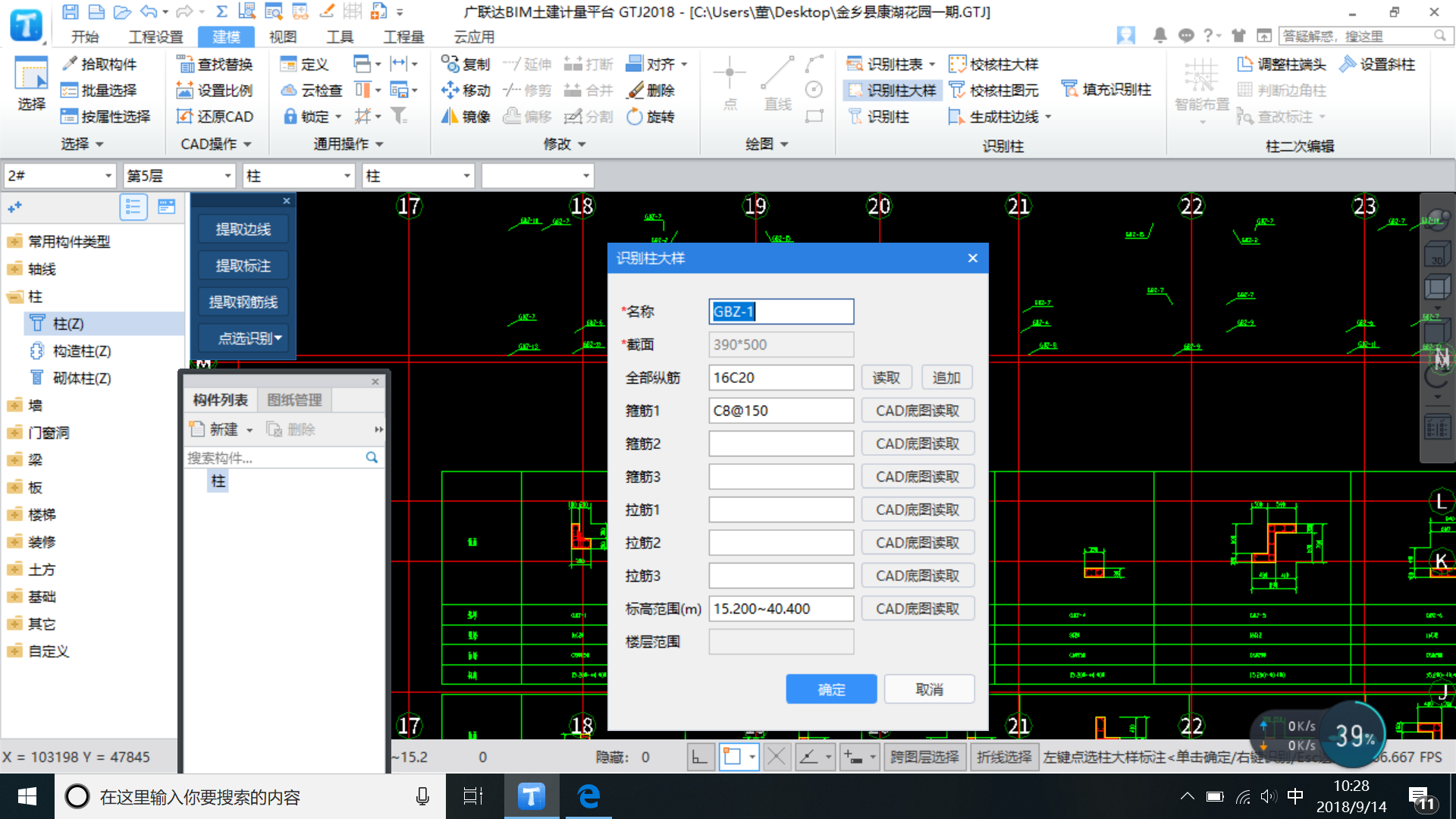
Task: Click the 还原CAD restore tool
Action: click(x=215, y=116)
